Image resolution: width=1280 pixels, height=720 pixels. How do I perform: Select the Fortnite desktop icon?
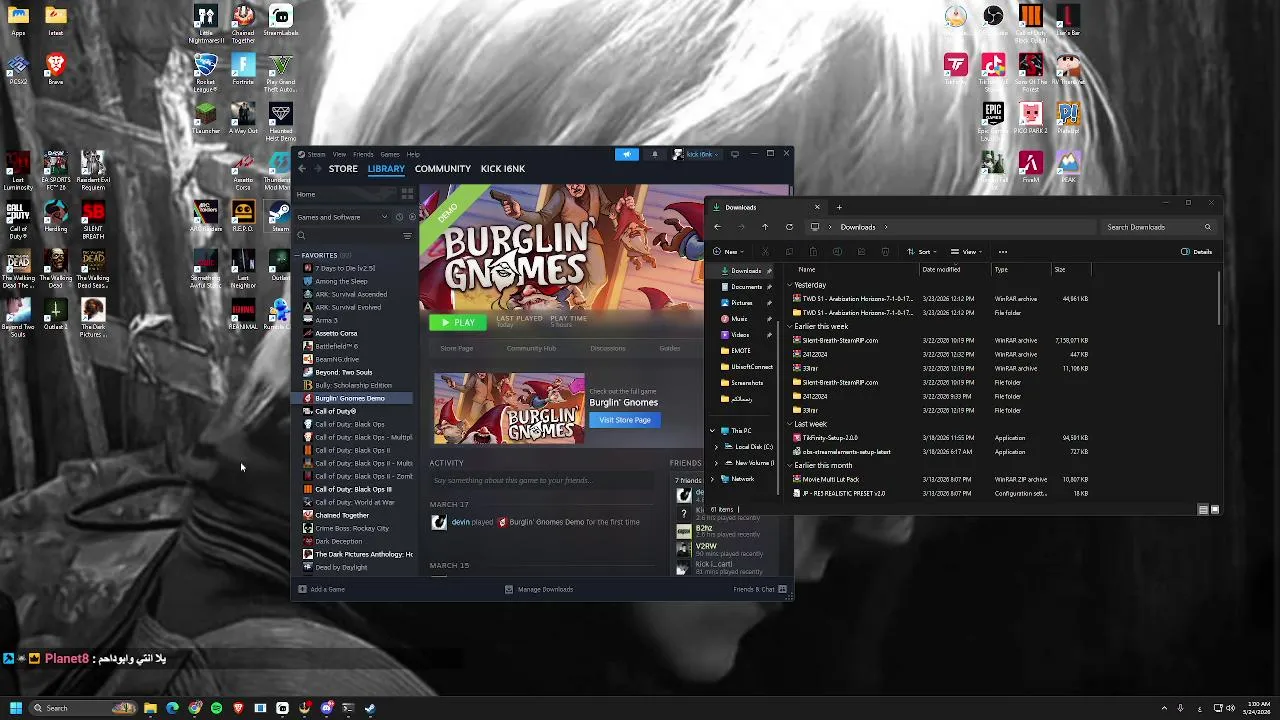pyautogui.click(x=243, y=70)
